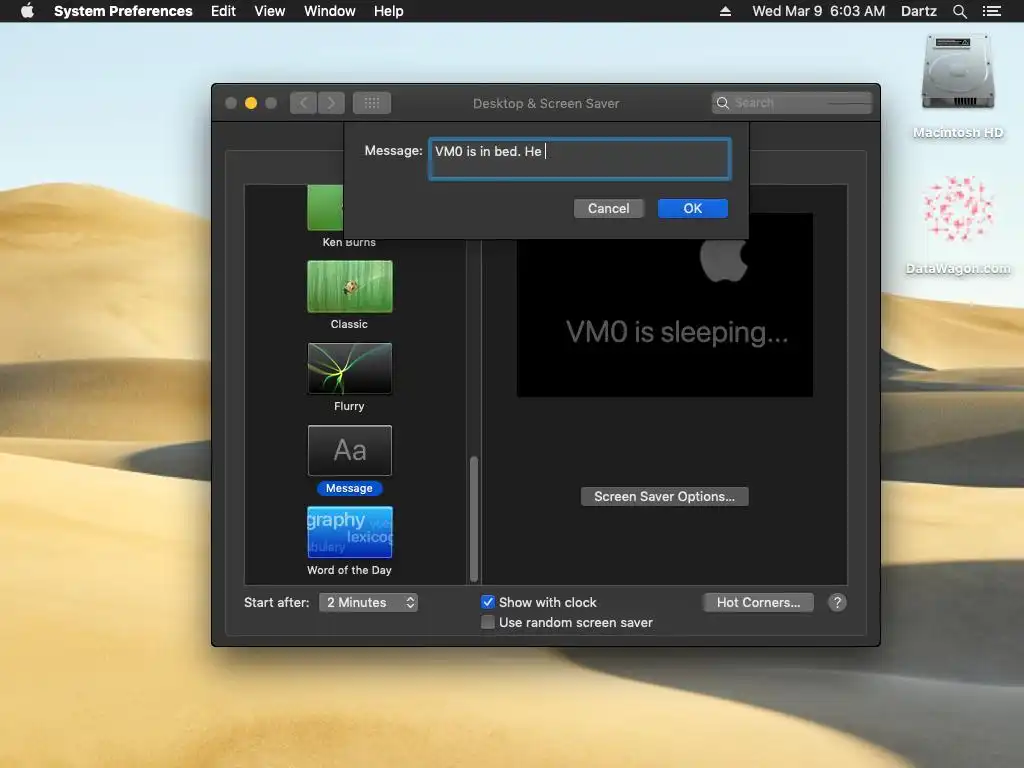This screenshot has height=768, width=1024.
Task: Click the Message label under Aa thumbnail
Action: [349, 488]
